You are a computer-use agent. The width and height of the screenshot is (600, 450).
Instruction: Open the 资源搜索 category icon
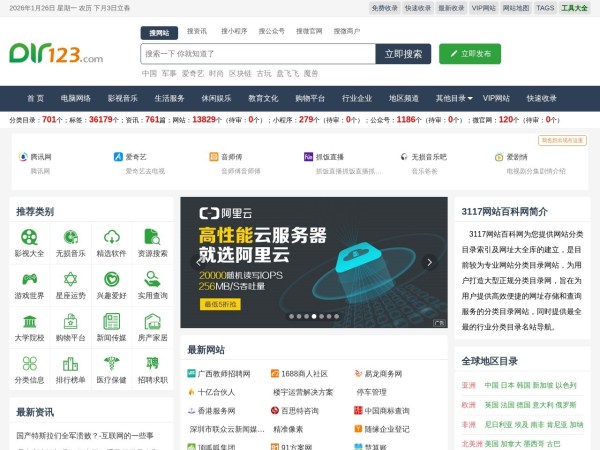click(x=153, y=237)
